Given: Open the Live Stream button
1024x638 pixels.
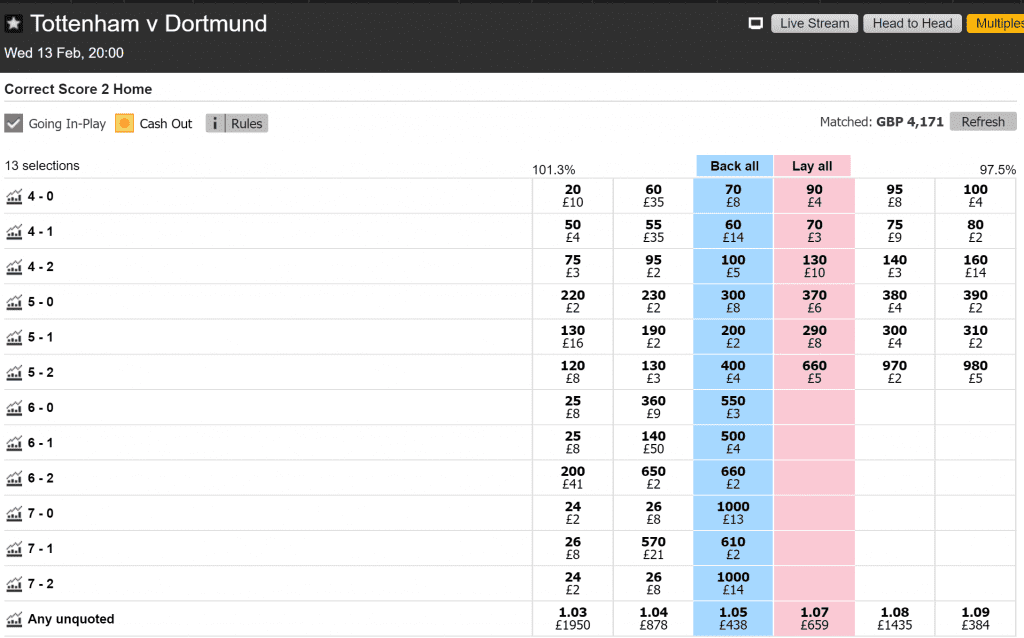Looking at the screenshot, I should (x=814, y=24).
